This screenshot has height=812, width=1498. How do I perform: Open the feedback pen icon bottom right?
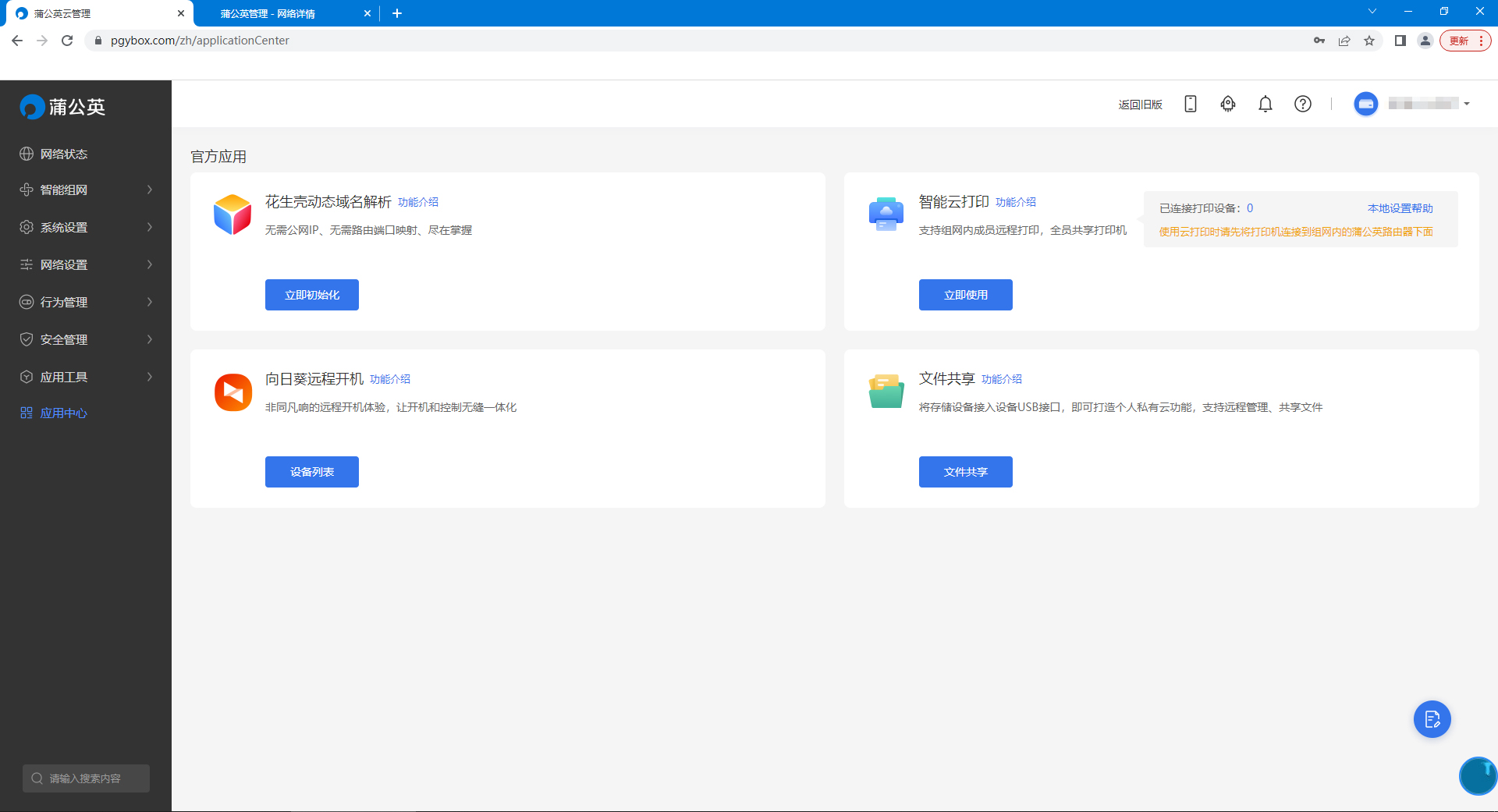(x=1431, y=719)
